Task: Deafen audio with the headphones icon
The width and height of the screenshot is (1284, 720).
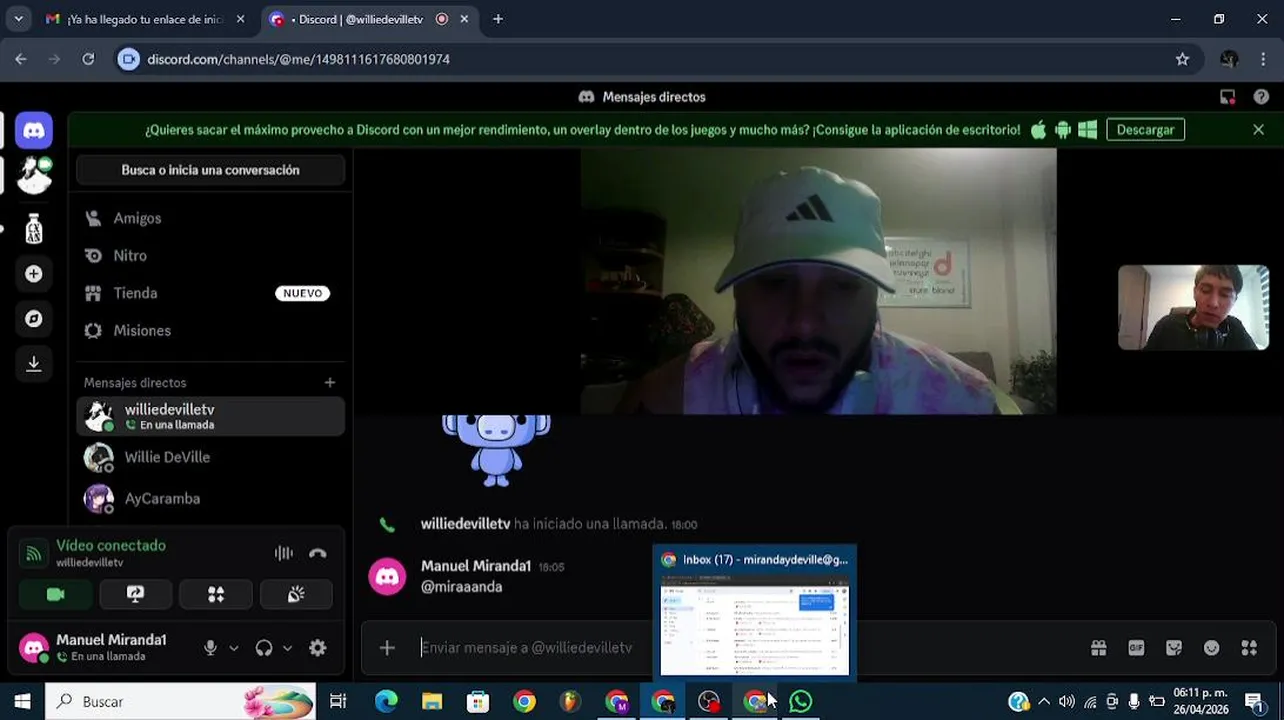Action: (x=264, y=648)
